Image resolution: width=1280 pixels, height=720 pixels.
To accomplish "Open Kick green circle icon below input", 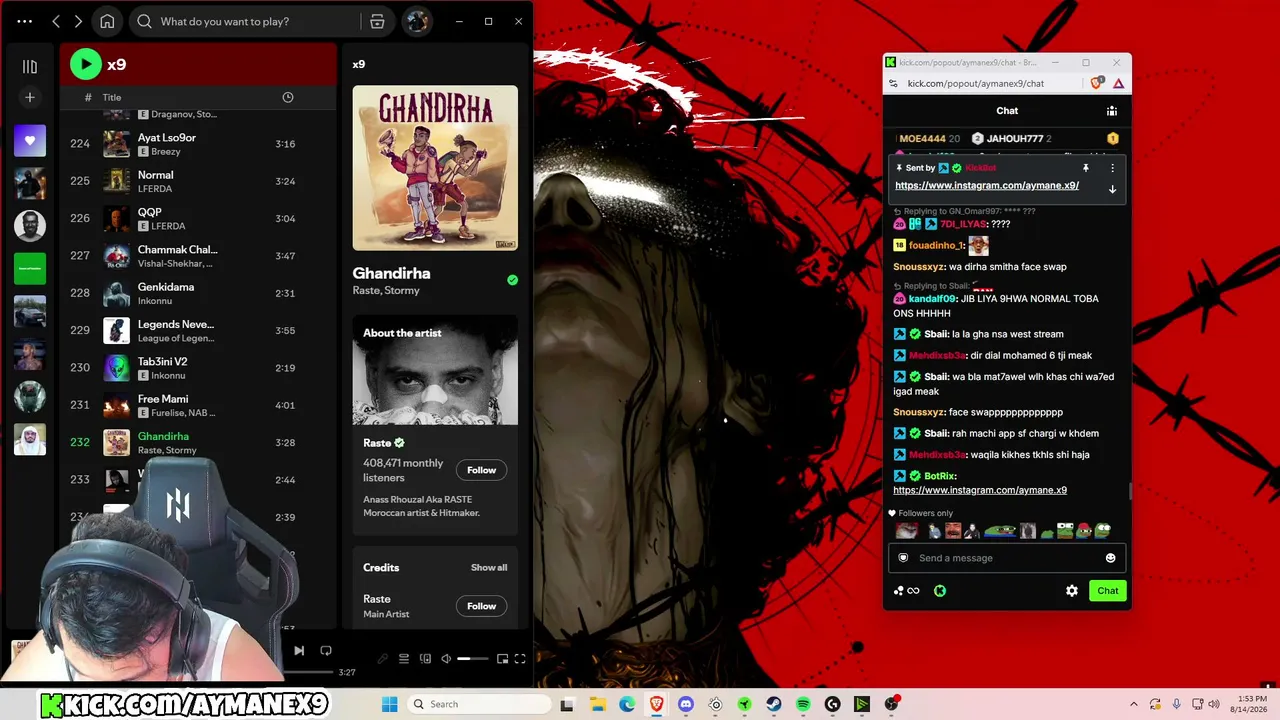I will 940,591.
